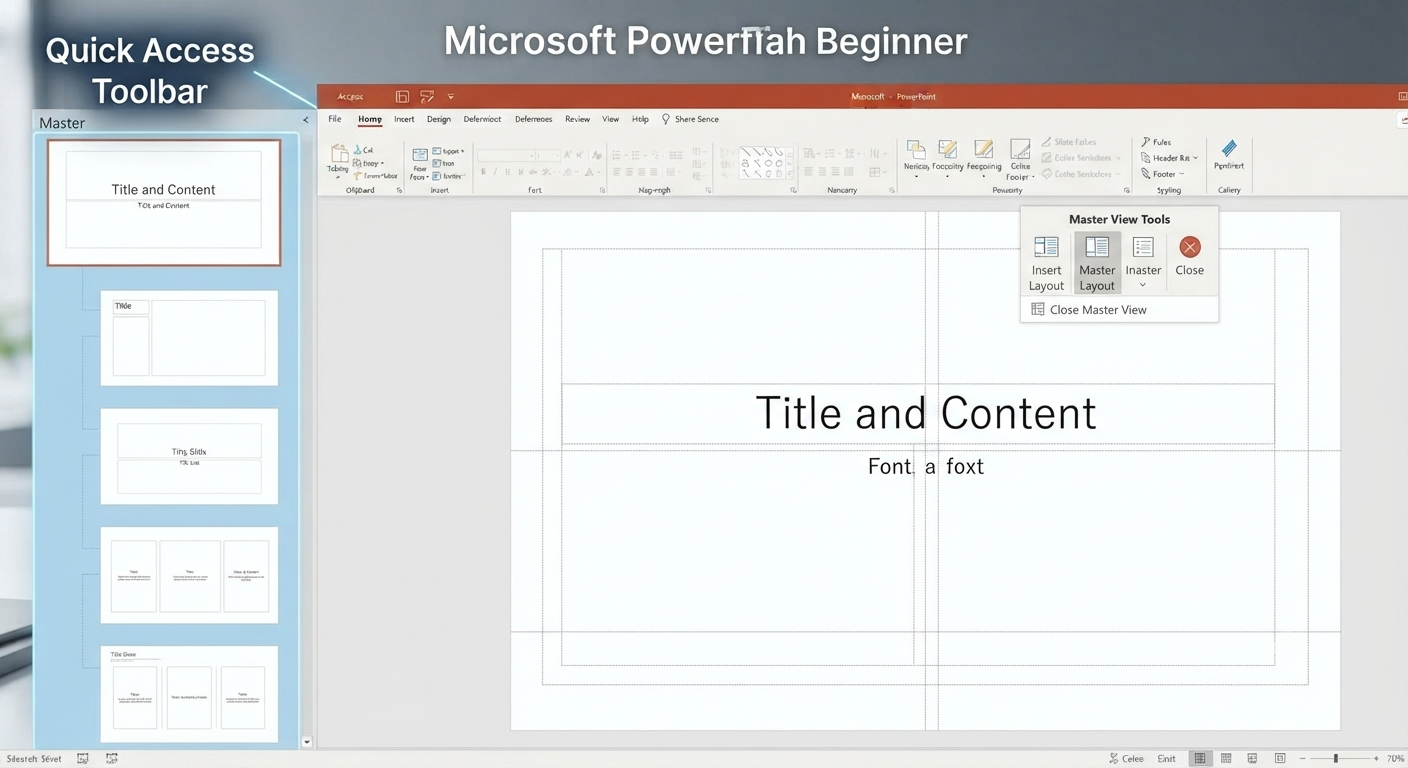Select the fifth Title Dace layout thumbnail
The image size is (1408, 768).
coord(189,693)
